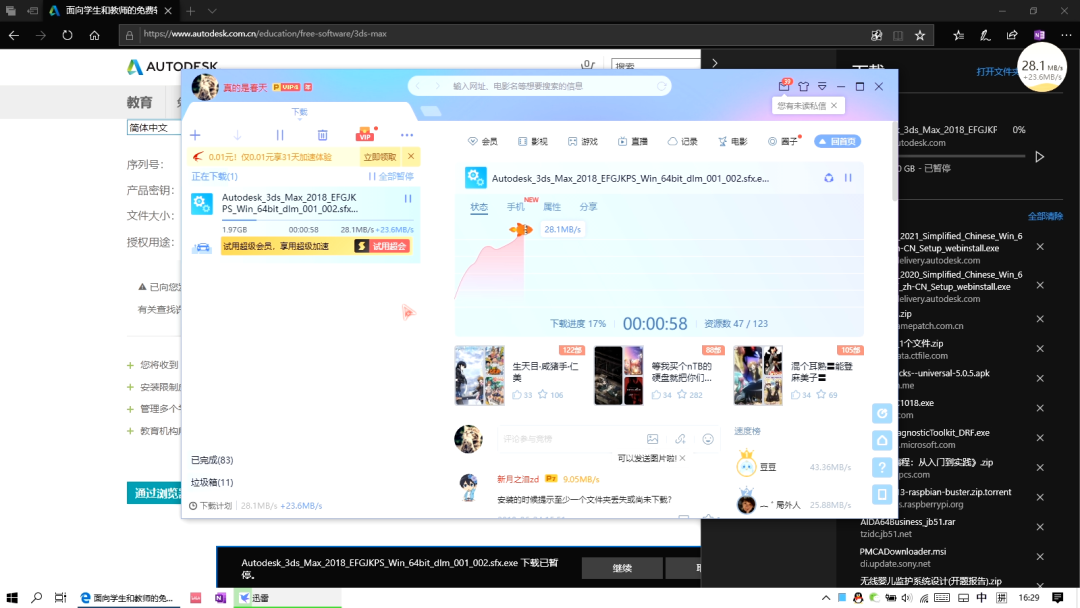
Task: Open the 混个耳熟 recommendation thumbnail
Action: [x=758, y=375]
